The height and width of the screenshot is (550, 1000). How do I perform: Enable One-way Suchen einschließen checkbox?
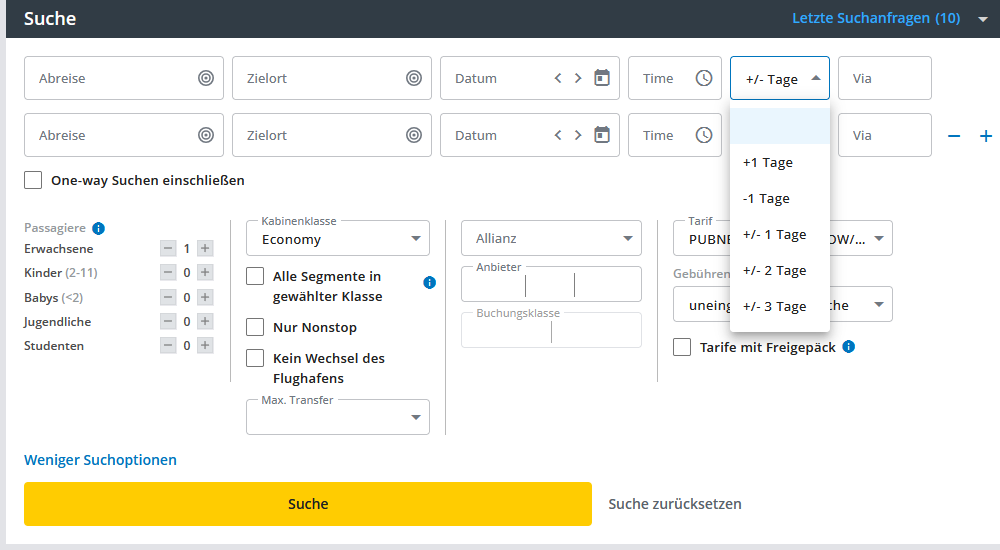point(34,181)
